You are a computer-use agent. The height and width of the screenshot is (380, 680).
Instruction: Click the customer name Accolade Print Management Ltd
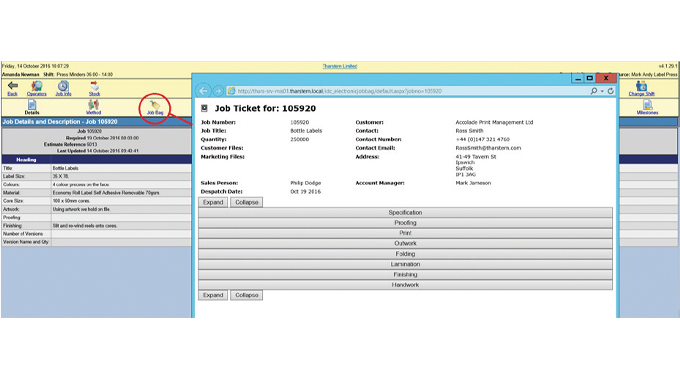coord(494,122)
